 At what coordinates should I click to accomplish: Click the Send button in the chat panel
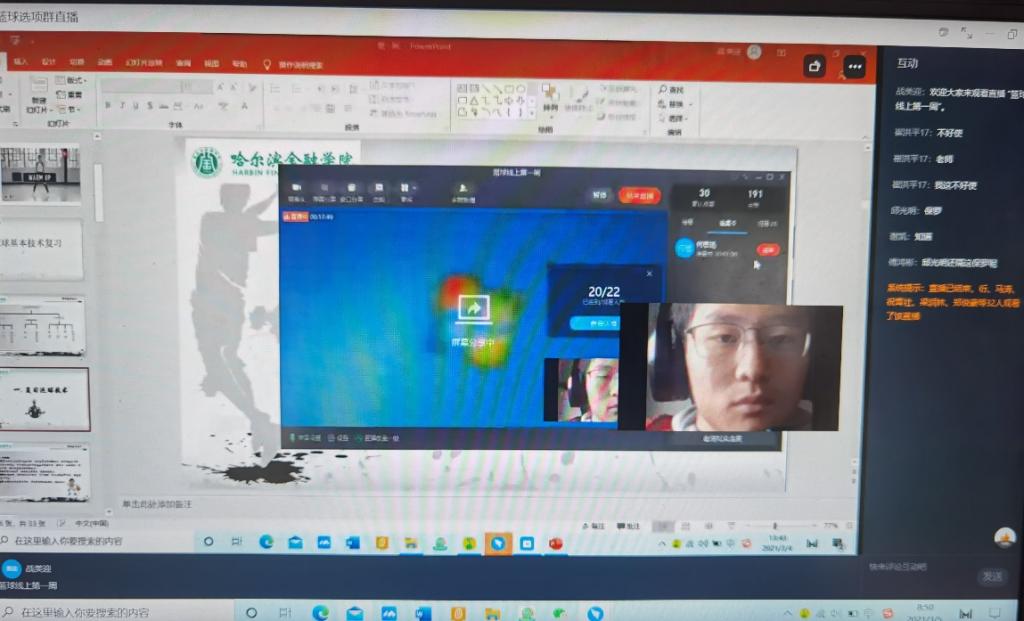(x=991, y=576)
